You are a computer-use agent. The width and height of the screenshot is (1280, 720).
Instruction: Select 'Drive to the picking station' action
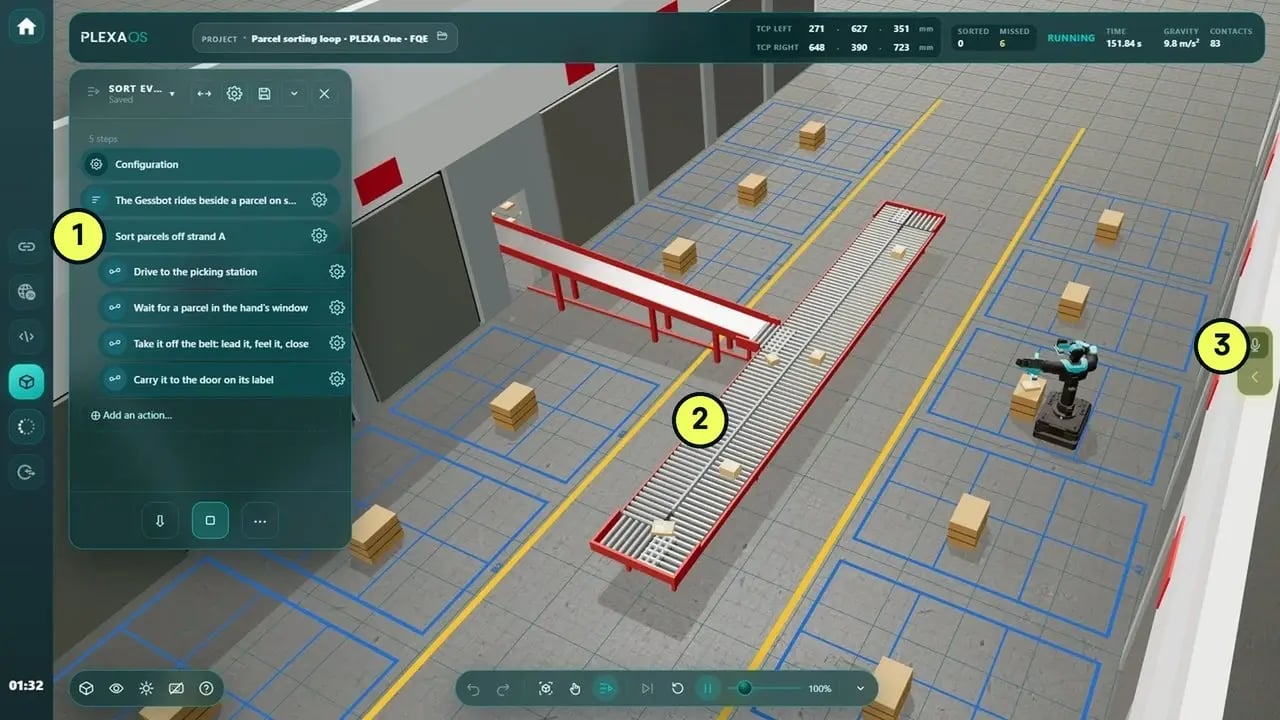click(223, 271)
